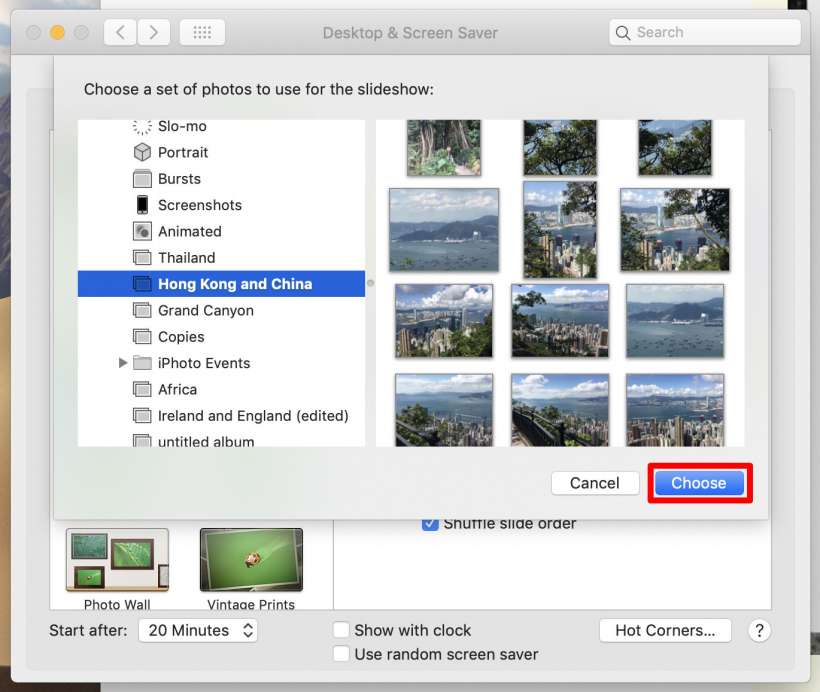Expand the iPhoto Events disclosure triangle
The width and height of the screenshot is (820, 692).
pyautogui.click(x=122, y=362)
